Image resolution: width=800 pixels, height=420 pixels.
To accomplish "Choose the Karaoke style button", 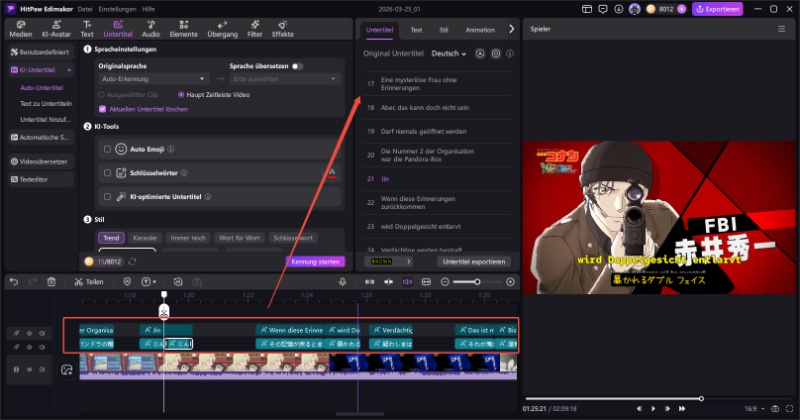I will click(x=144, y=238).
